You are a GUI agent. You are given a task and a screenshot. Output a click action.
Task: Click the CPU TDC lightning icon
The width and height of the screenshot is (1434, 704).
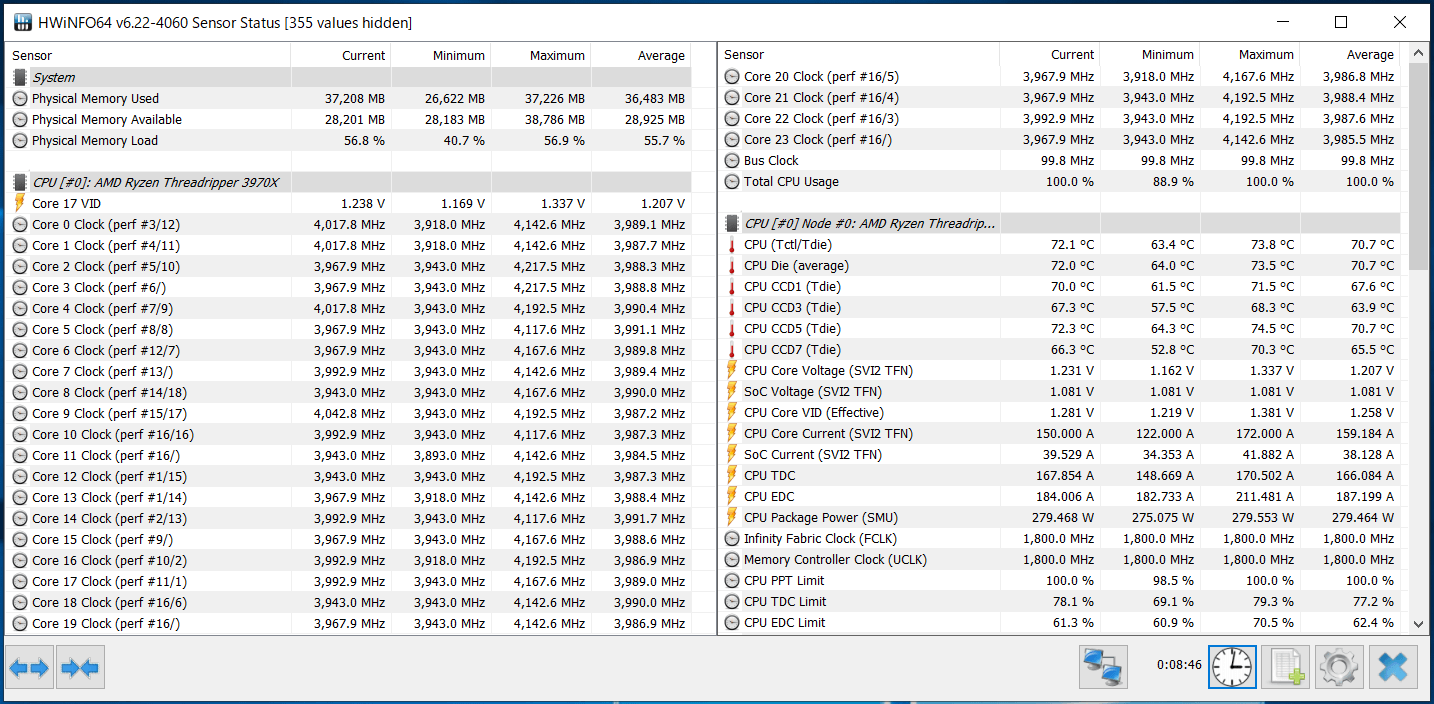[732, 476]
